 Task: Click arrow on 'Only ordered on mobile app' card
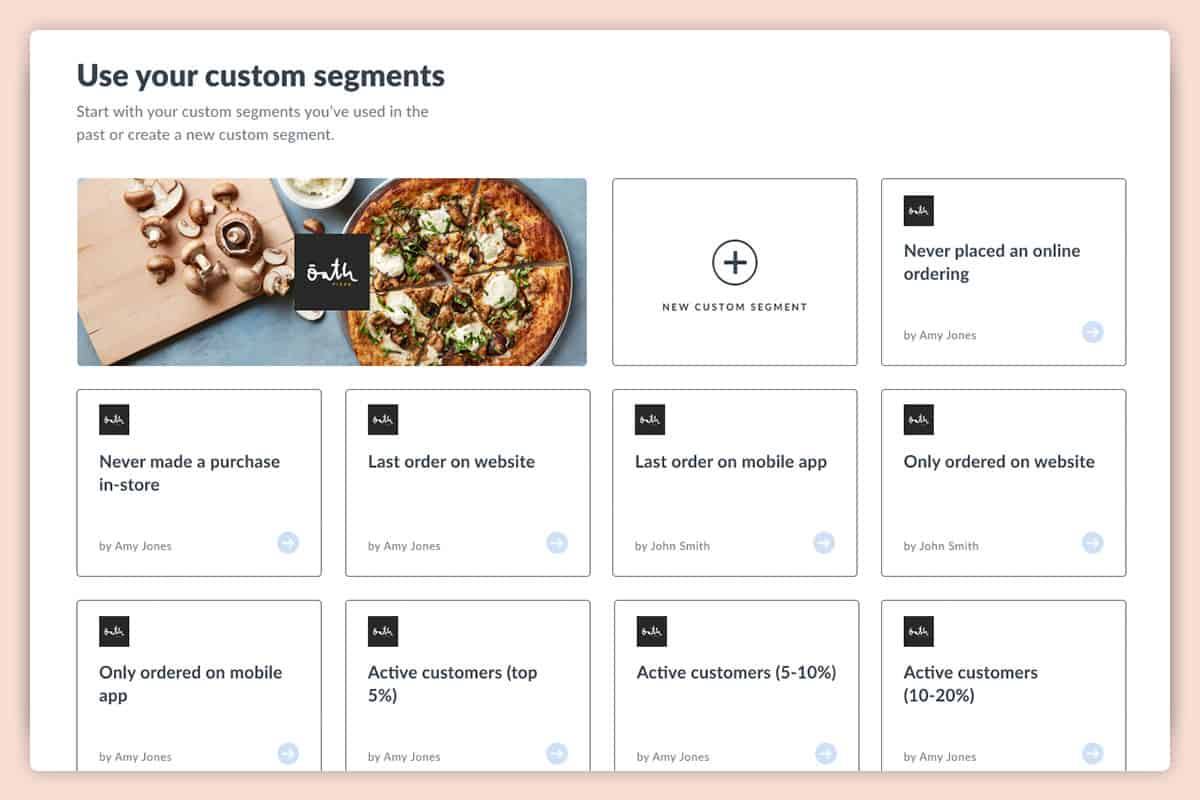coord(288,754)
